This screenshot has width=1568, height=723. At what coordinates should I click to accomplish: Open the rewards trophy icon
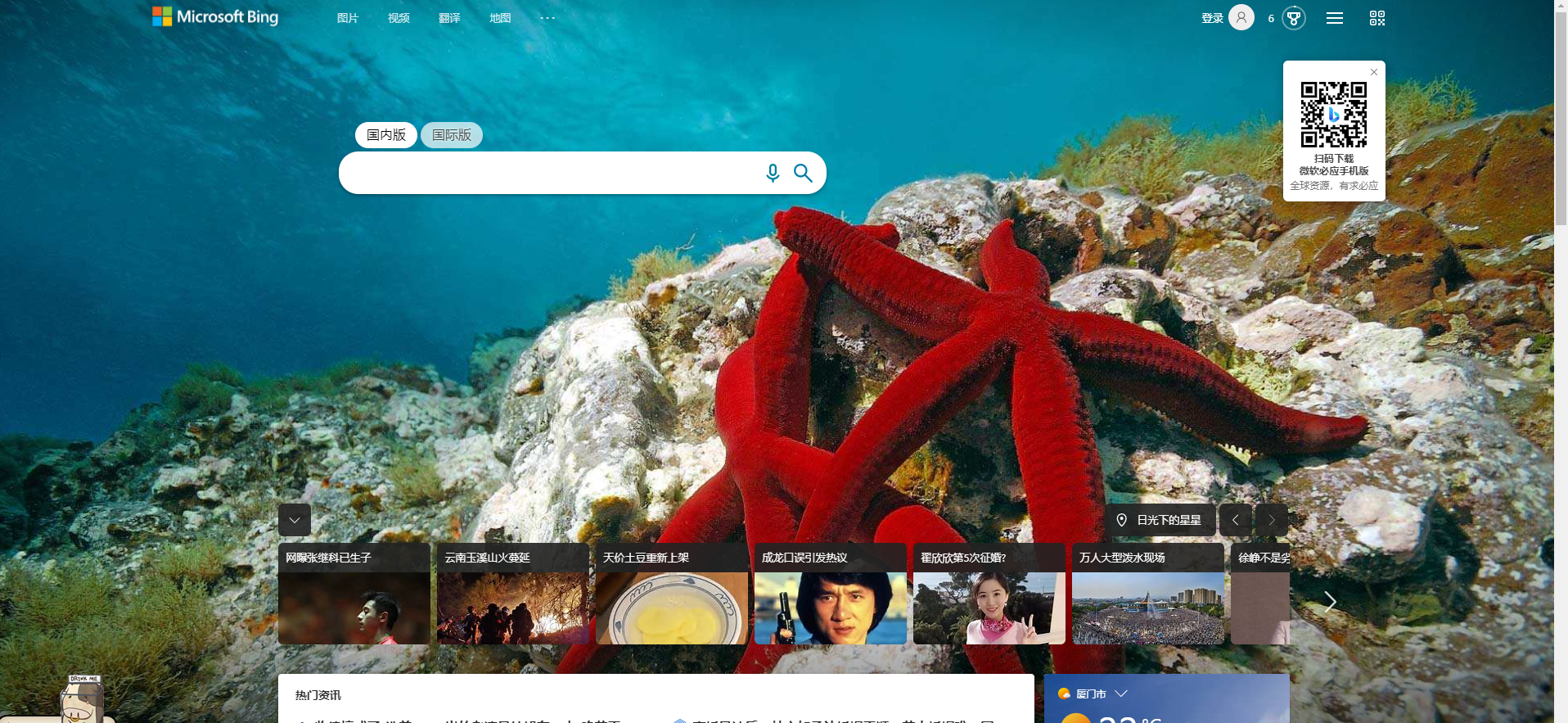[1293, 18]
